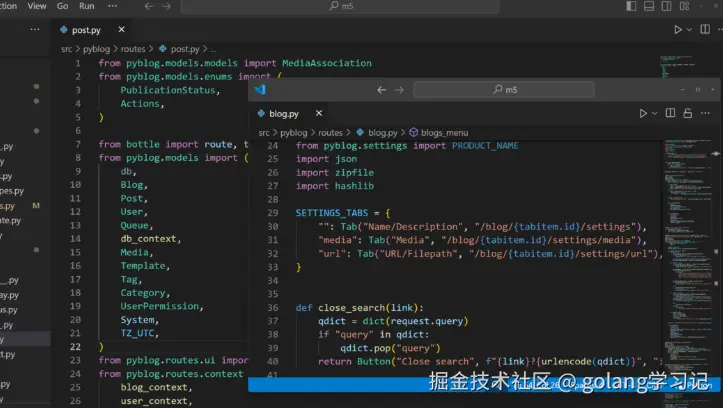Screen dimensions: 723x408
Task: Close the post.py tab
Action: coord(121,30)
